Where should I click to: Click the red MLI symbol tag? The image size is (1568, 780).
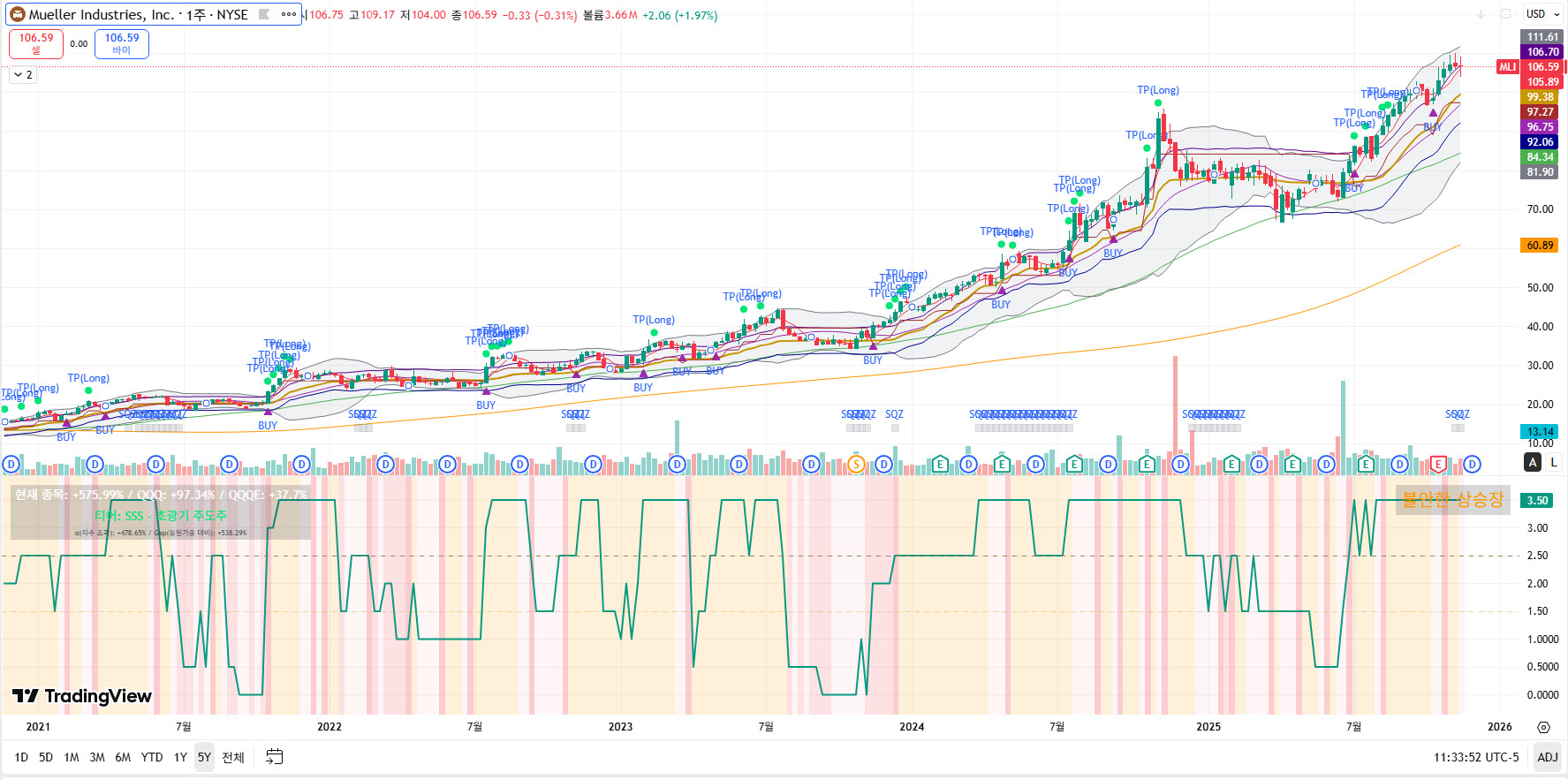pyautogui.click(x=1507, y=67)
